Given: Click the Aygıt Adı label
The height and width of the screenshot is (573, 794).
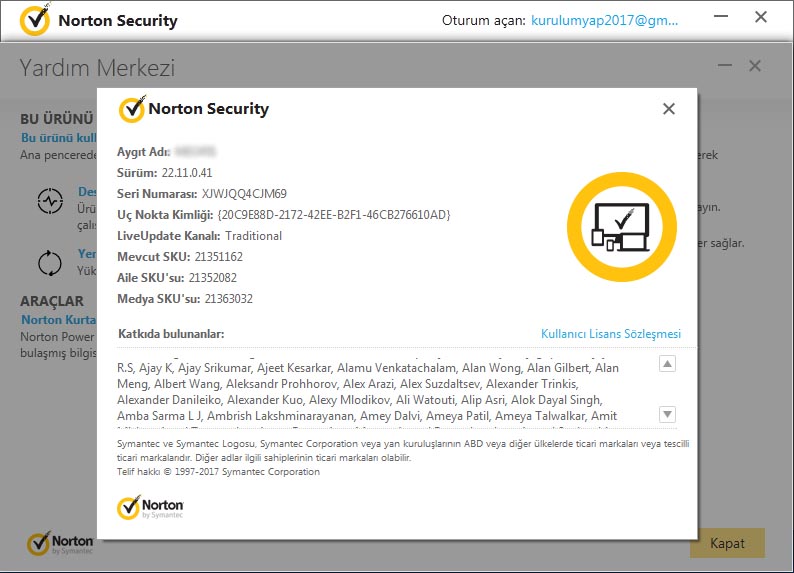Looking at the screenshot, I should point(143,152).
